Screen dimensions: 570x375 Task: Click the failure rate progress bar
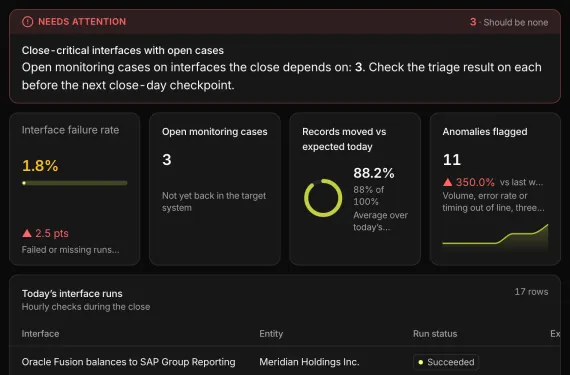pyautogui.click(x=75, y=183)
